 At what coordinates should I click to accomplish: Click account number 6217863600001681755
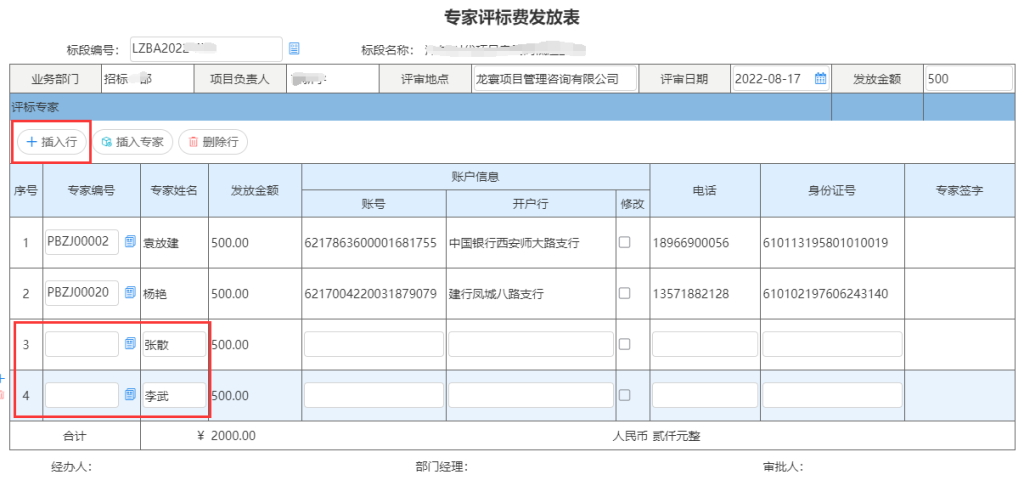click(x=370, y=243)
